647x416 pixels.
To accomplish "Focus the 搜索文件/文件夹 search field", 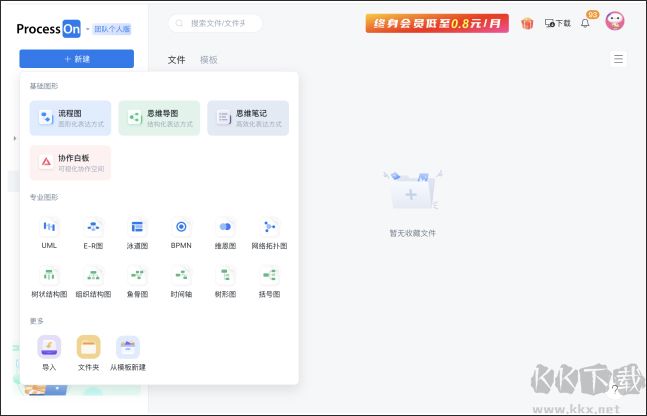I will click(x=215, y=24).
